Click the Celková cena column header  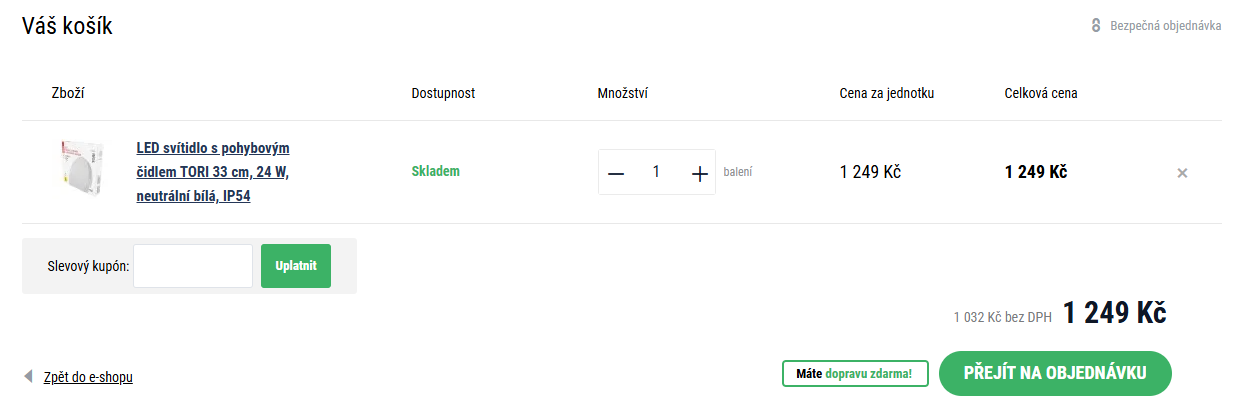click(1041, 93)
